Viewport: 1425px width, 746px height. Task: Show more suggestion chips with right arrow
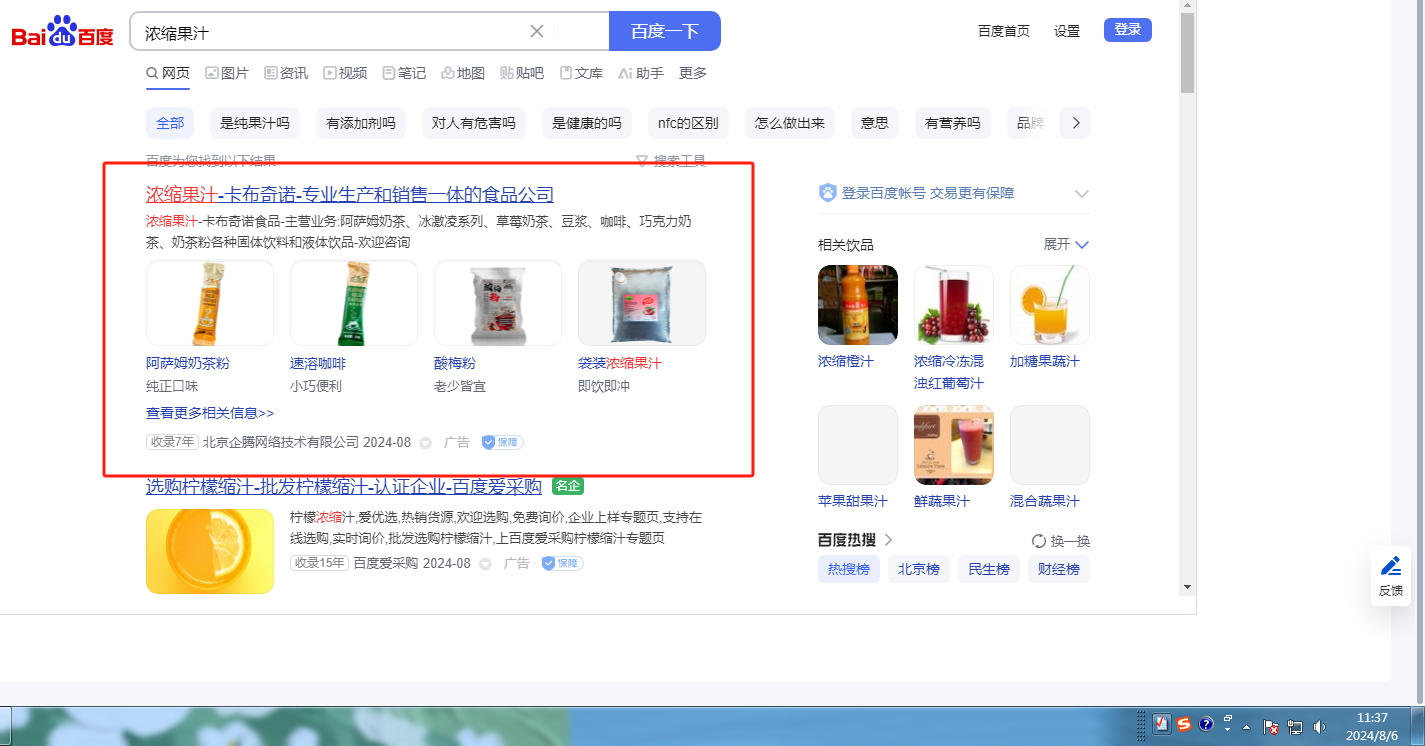1076,123
